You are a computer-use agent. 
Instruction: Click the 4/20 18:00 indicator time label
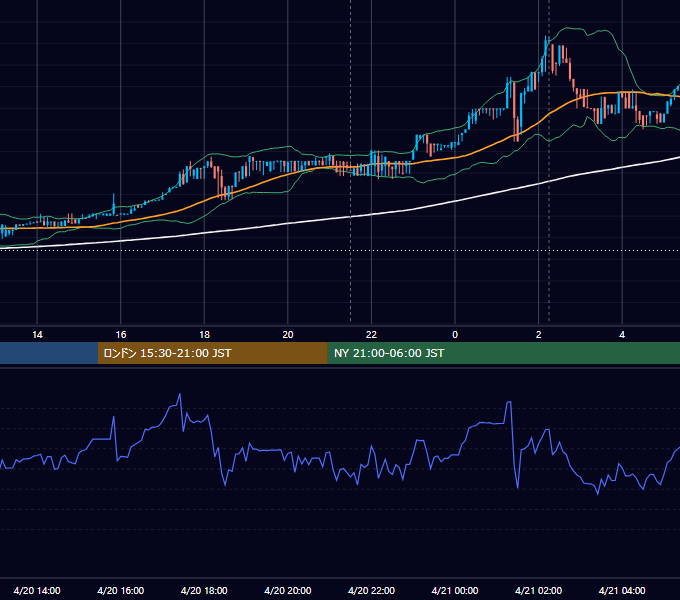pyautogui.click(x=204, y=590)
